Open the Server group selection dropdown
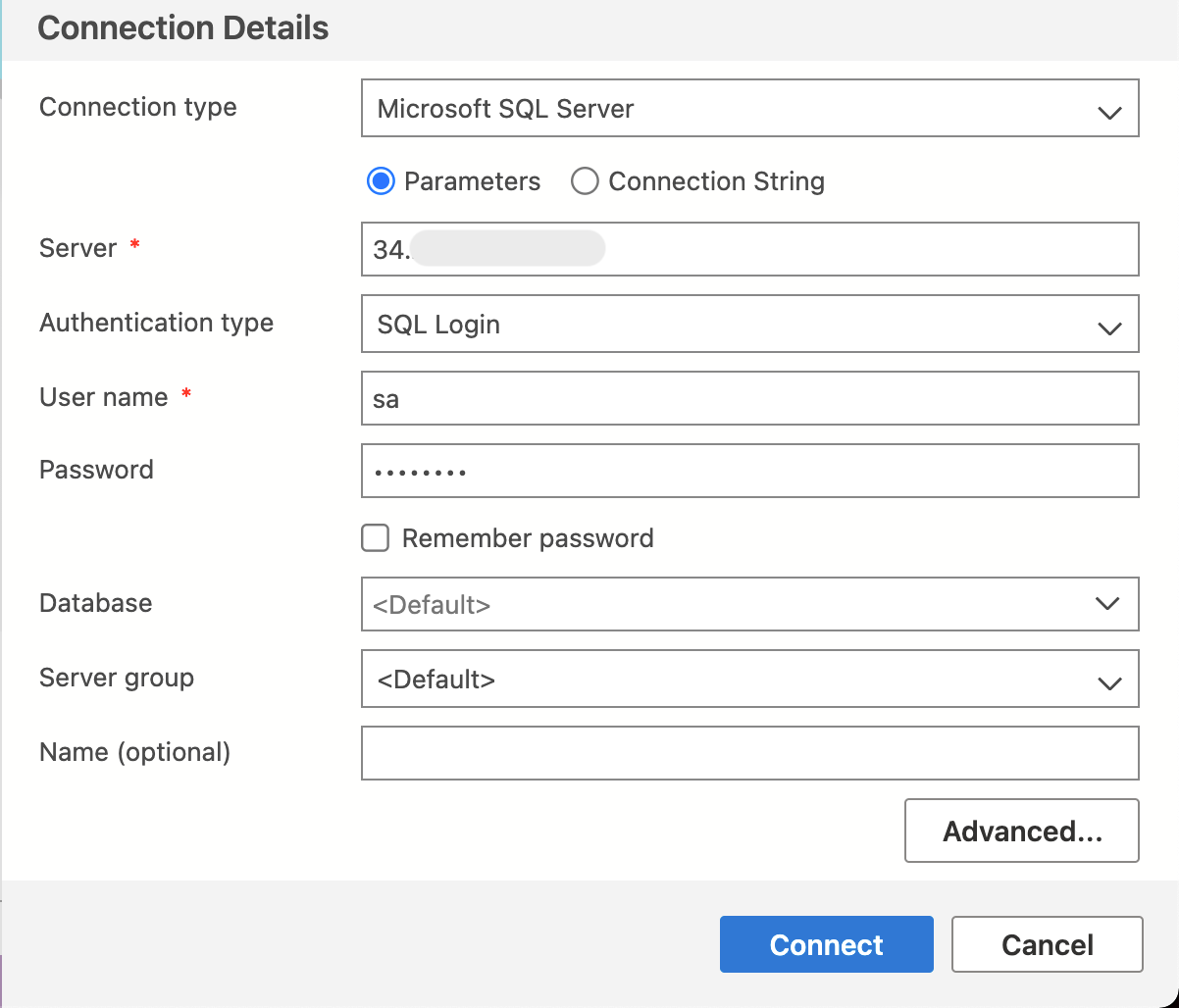This screenshot has width=1179, height=1008. point(750,680)
